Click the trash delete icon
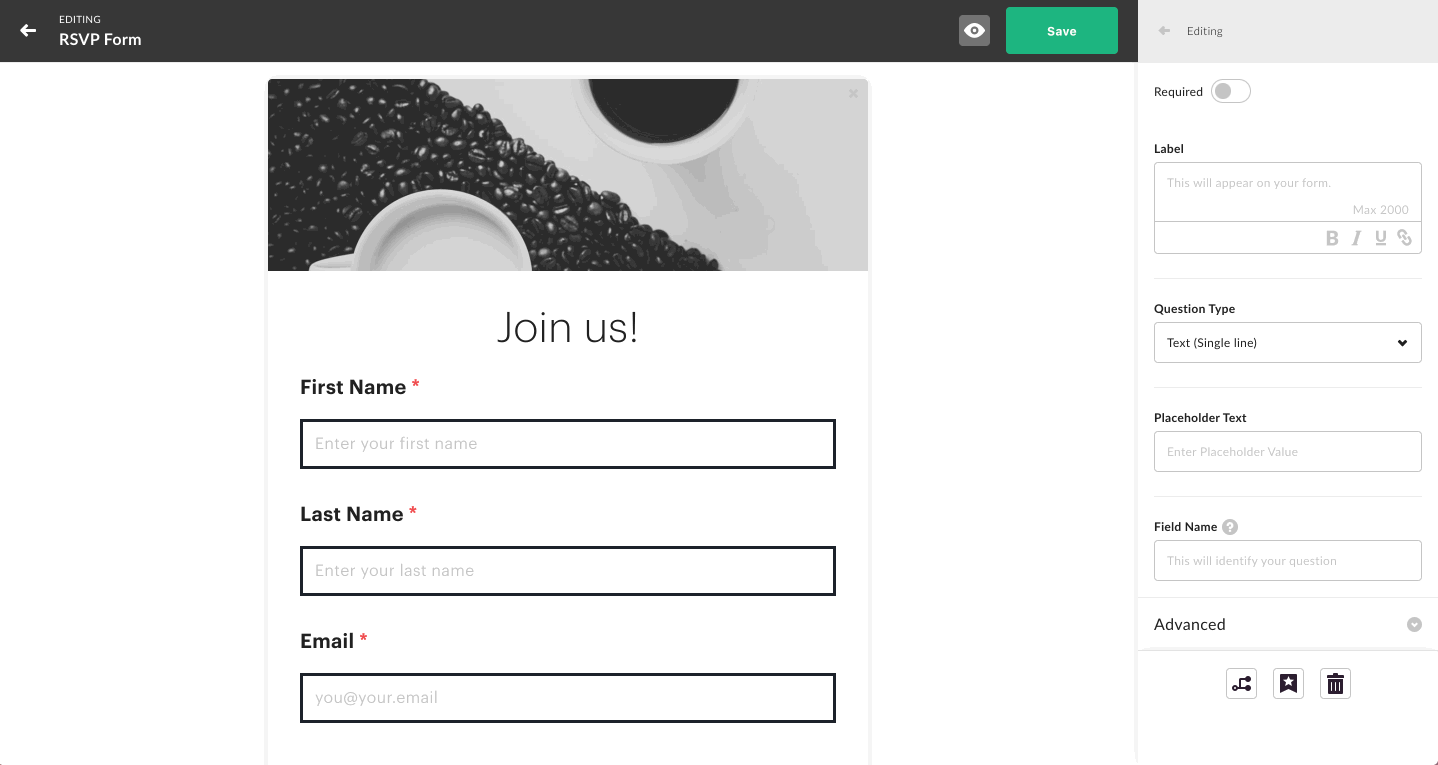 1335,684
